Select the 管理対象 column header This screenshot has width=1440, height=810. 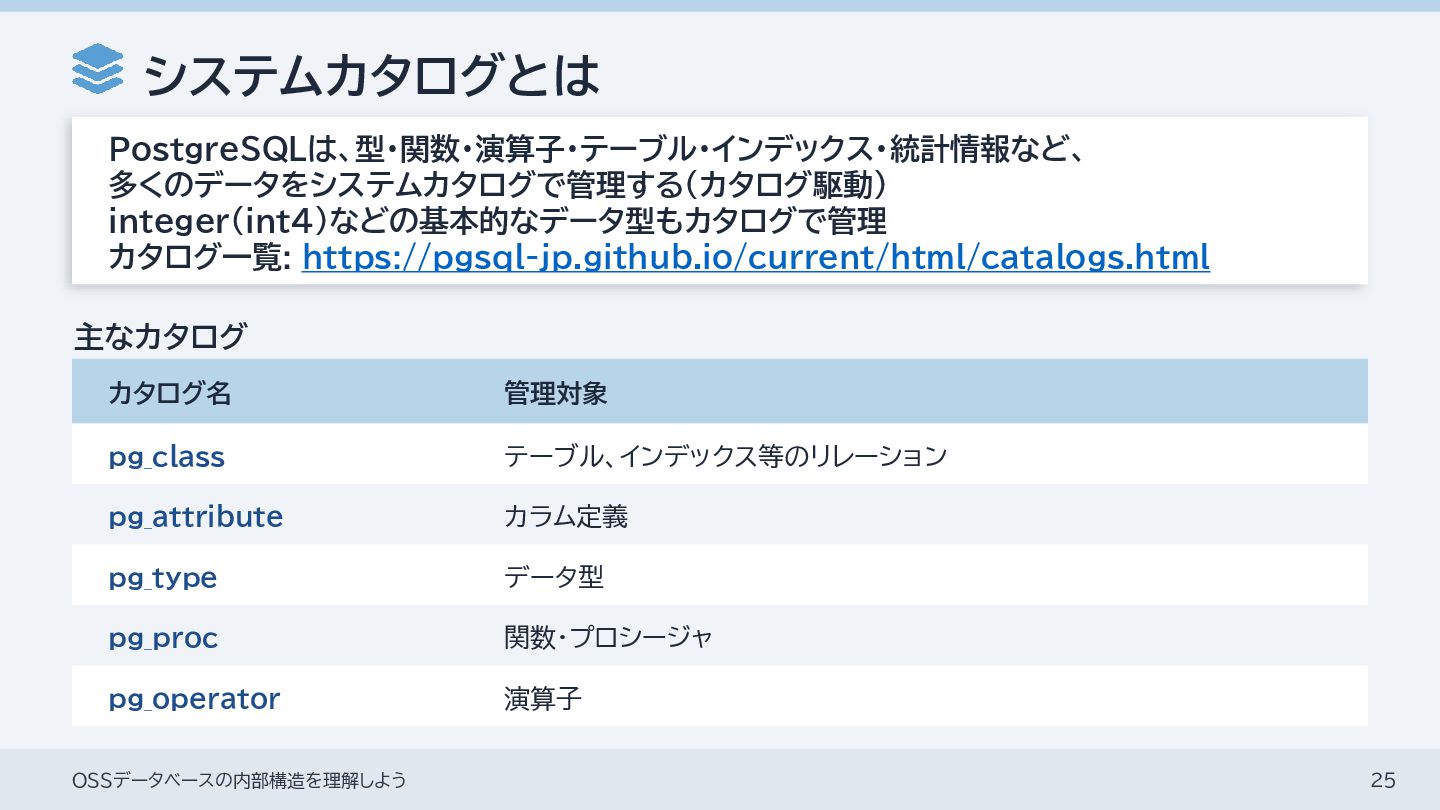coord(555,393)
